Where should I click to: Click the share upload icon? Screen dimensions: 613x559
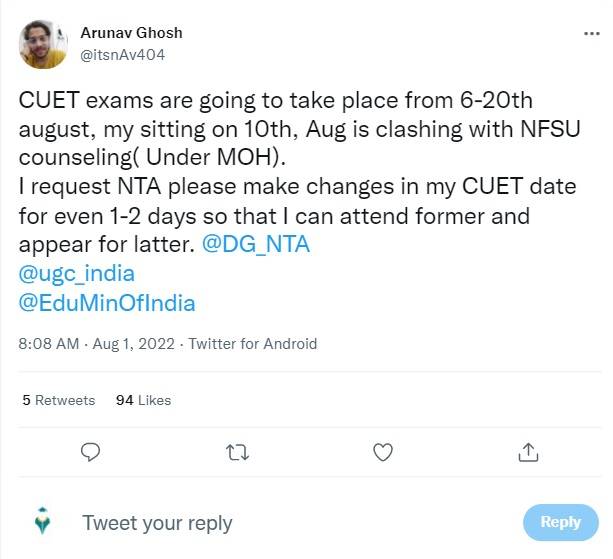point(528,453)
